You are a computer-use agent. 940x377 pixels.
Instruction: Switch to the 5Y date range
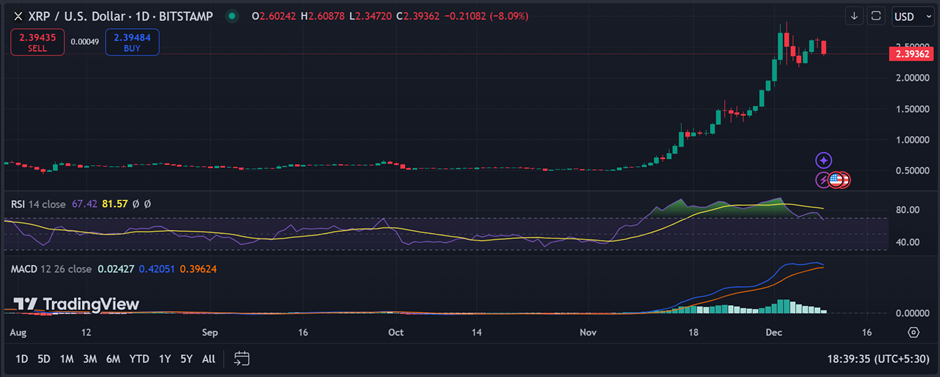coord(186,359)
